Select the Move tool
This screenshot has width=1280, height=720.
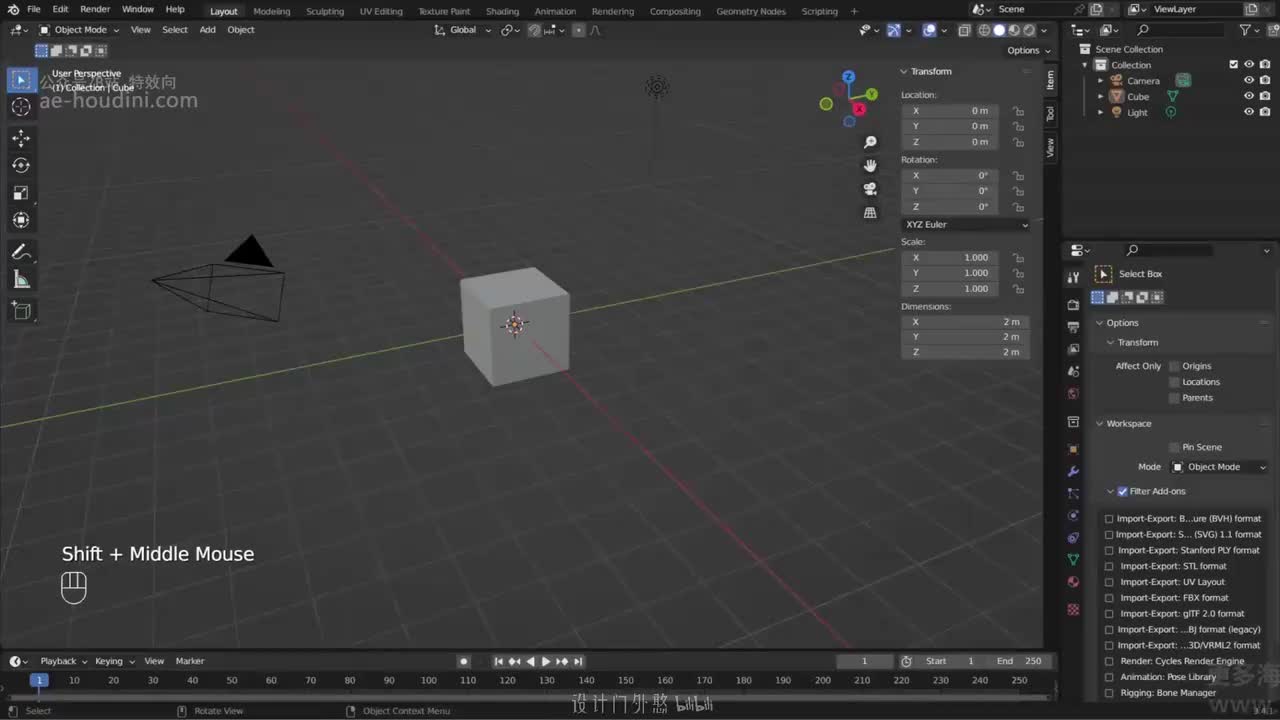click(x=21, y=138)
